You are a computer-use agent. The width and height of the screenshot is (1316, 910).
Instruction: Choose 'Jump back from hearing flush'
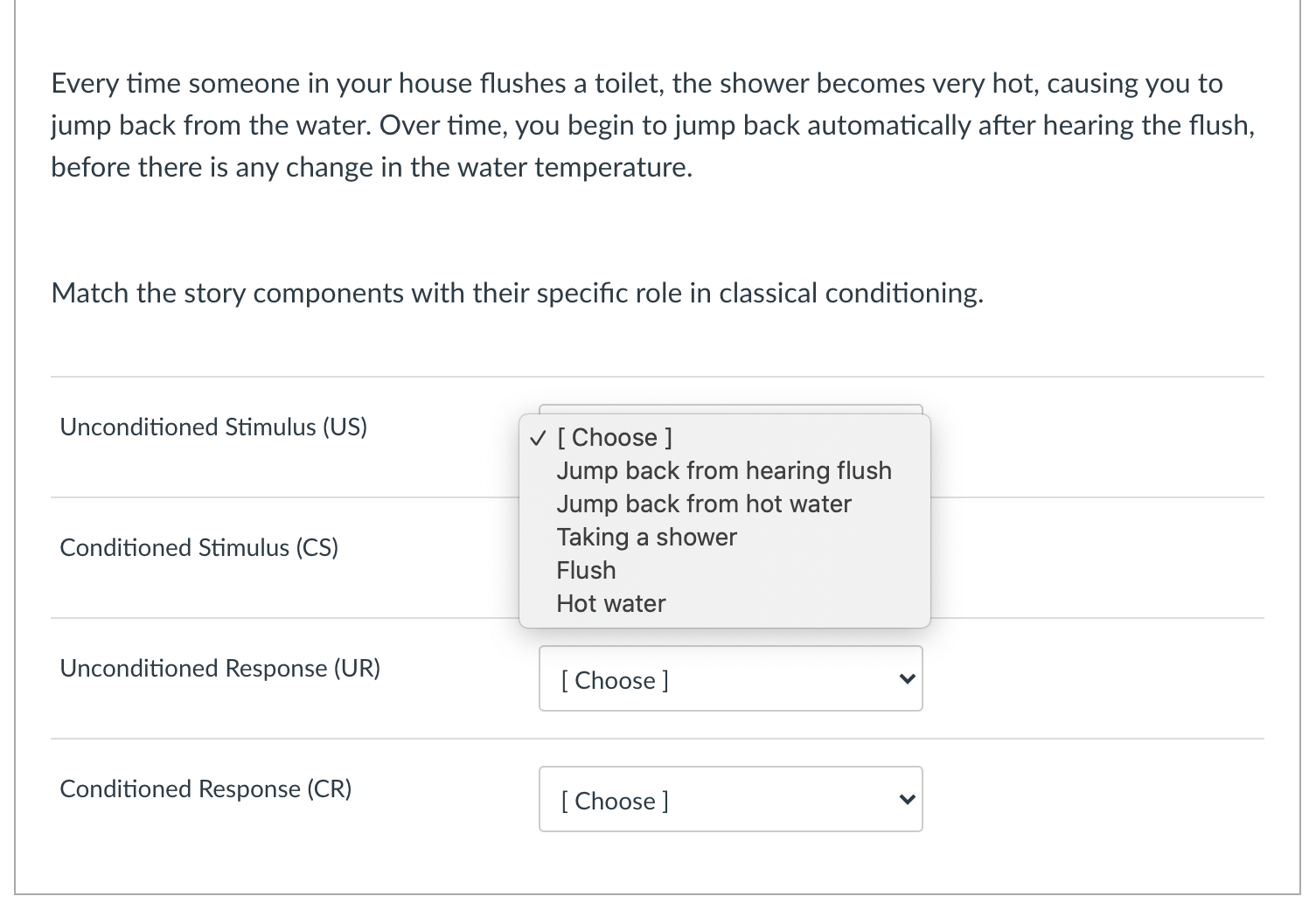(x=724, y=470)
